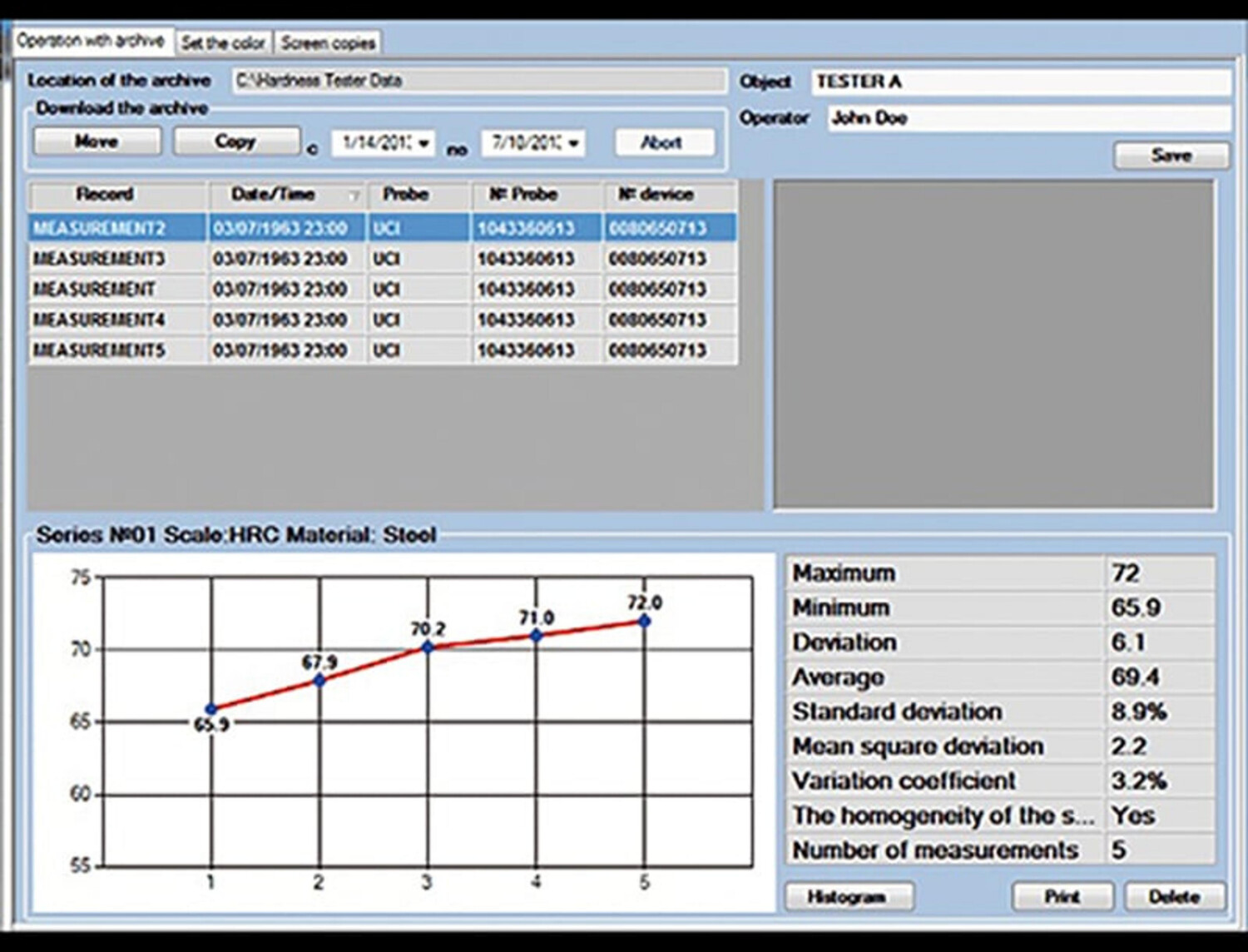Select the Operation with archive tab
The width and height of the screenshot is (1248, 952).
tap(91, 41)
